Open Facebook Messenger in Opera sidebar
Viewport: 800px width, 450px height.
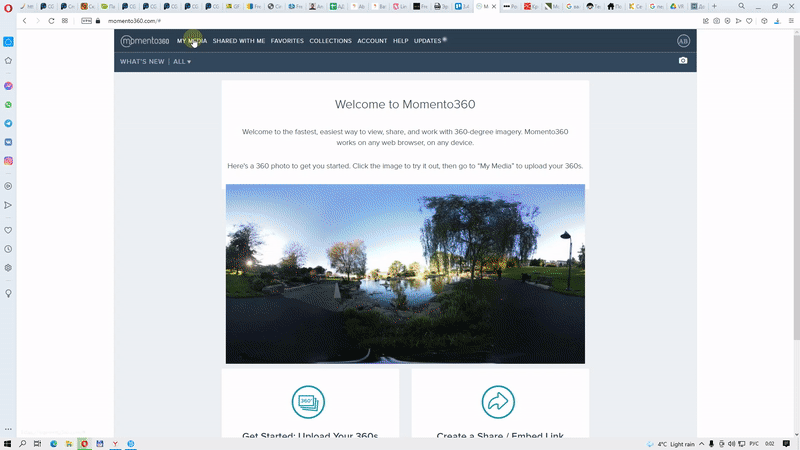tap(8, 86)
